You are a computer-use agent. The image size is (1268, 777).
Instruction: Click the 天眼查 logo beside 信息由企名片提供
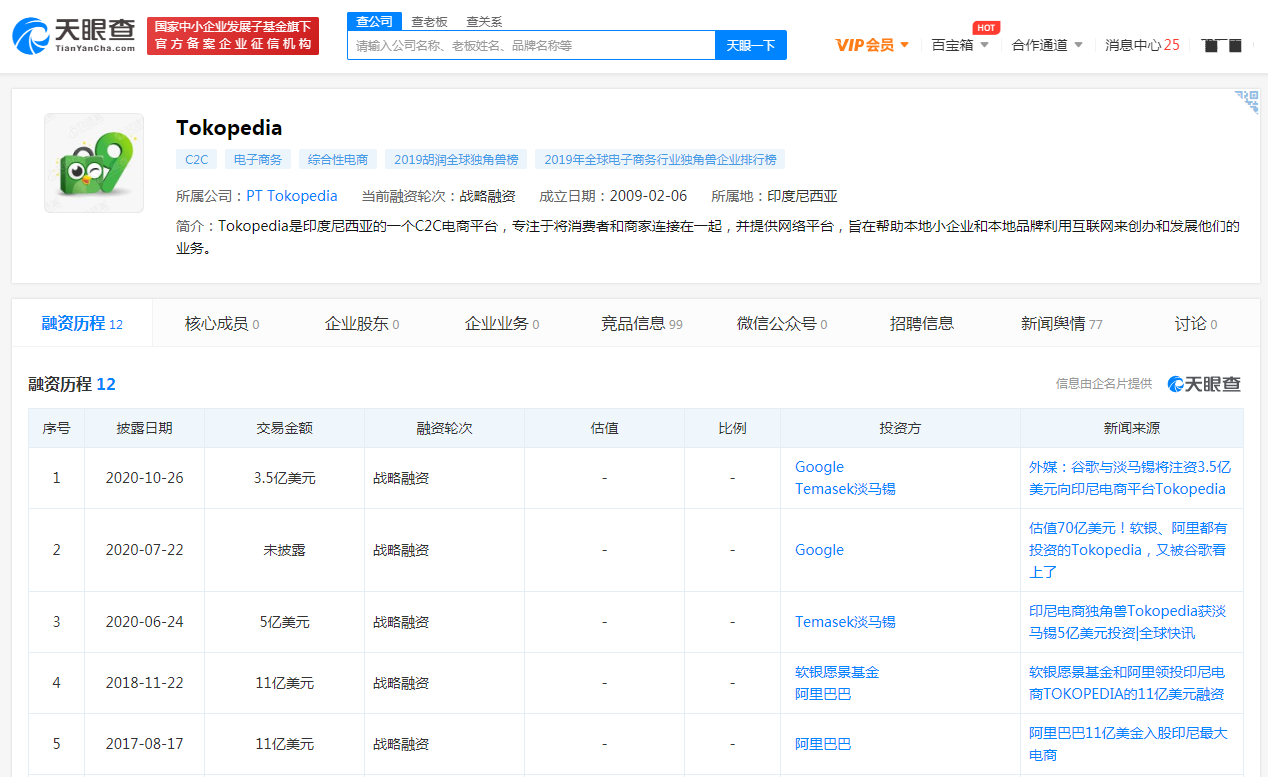(1204, 384)
